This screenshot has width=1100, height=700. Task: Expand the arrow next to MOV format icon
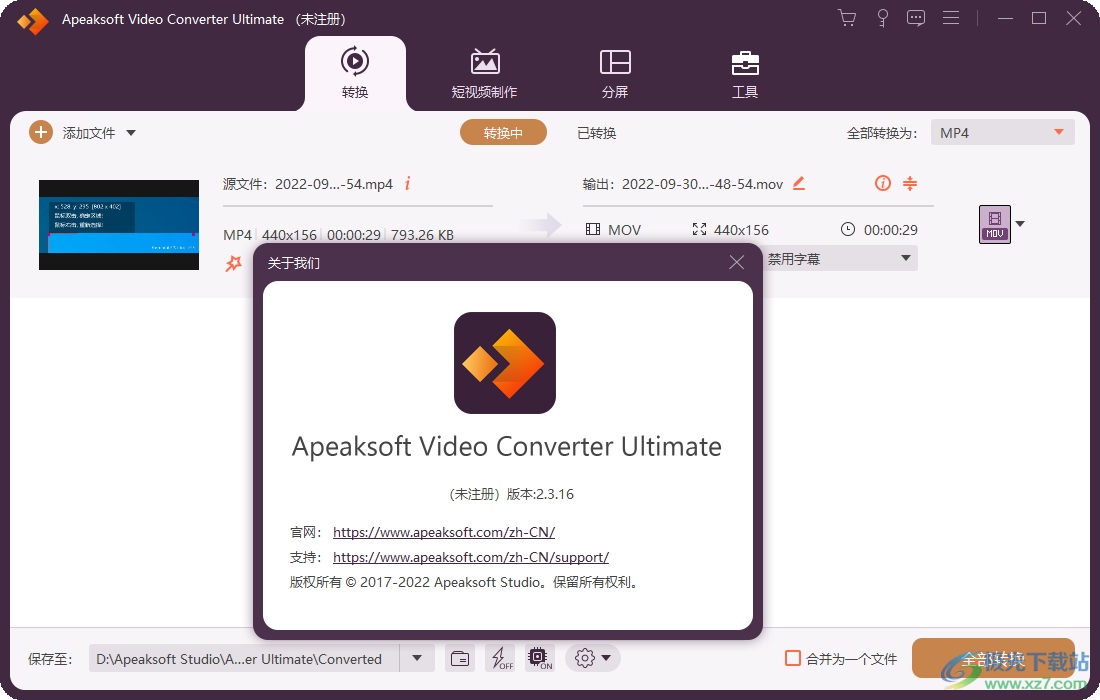[x=1020, y=224]
